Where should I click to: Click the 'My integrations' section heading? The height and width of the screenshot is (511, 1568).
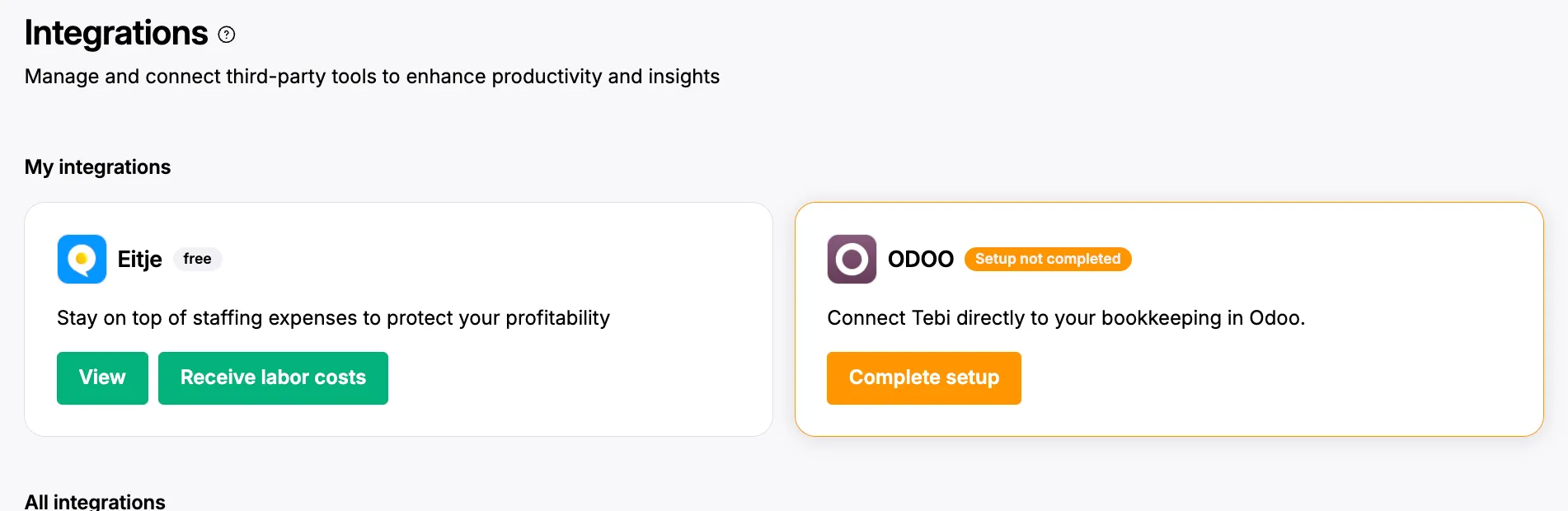97,167
